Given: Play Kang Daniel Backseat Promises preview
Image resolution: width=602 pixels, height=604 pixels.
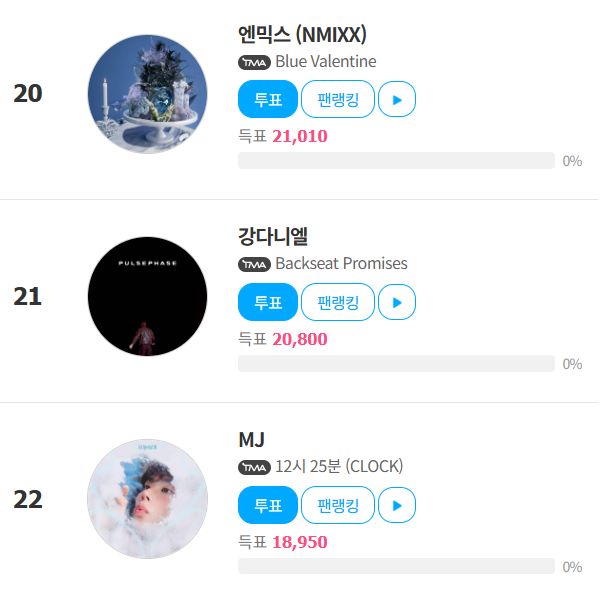Looking at the screenshot, I should (397, 302).
